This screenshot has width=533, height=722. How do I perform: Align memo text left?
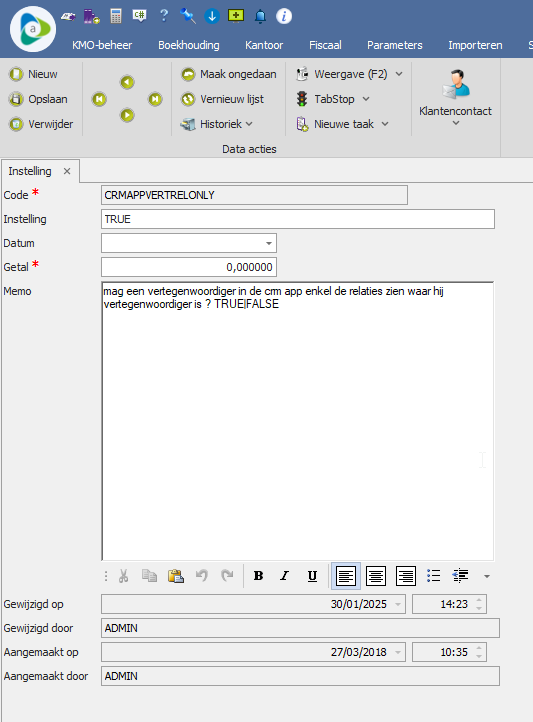[346, 576]
